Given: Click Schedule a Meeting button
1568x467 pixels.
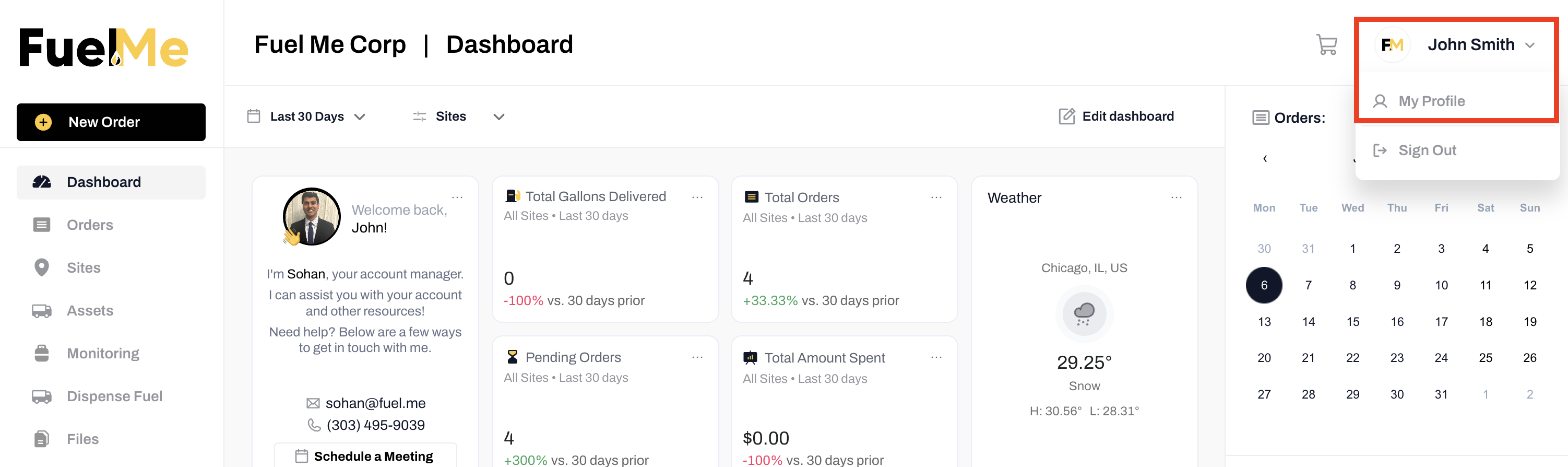Looking at the screenshot, I should click(365, 456).
